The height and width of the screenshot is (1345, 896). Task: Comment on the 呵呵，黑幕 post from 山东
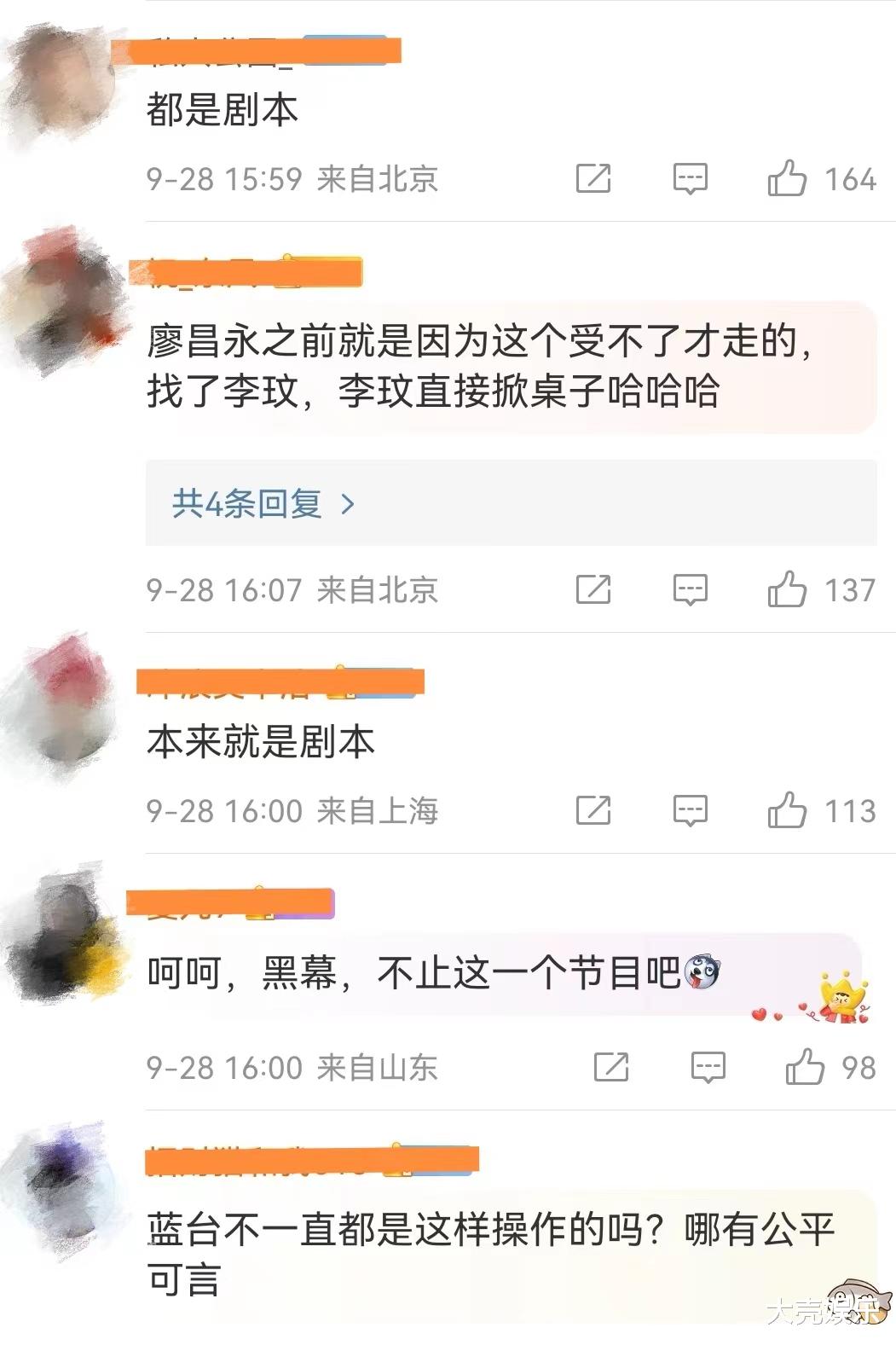click(x=708, y=1067)
